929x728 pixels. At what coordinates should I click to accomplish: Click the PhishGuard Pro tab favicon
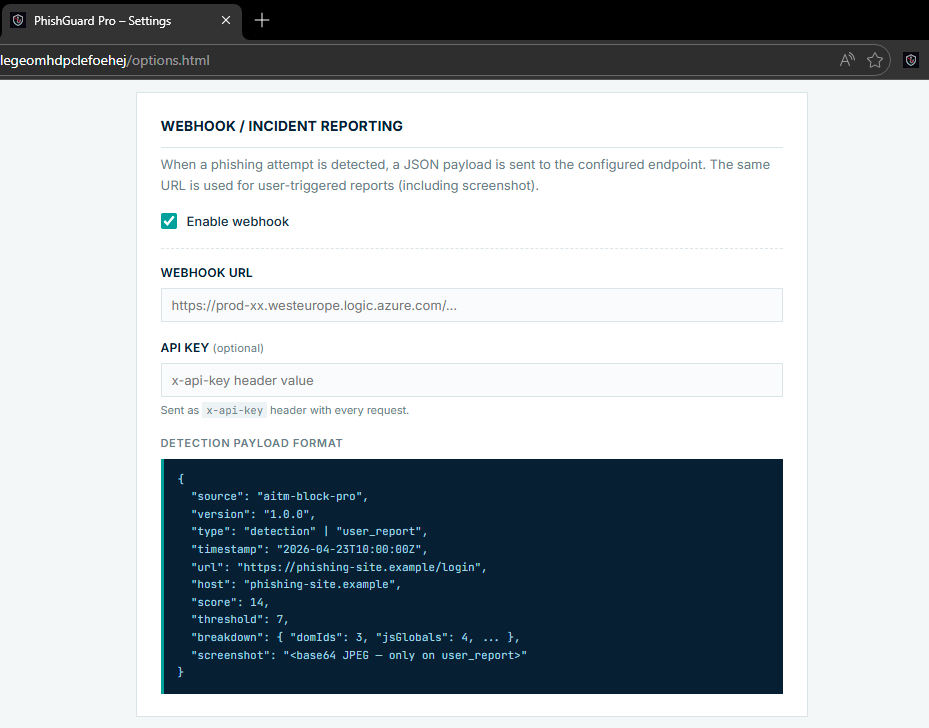click(x=18, y=20)
